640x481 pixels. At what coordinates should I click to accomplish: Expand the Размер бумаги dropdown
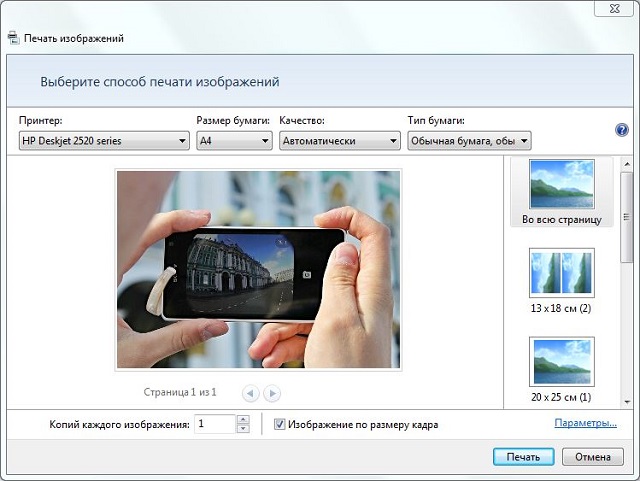point(234,141)
